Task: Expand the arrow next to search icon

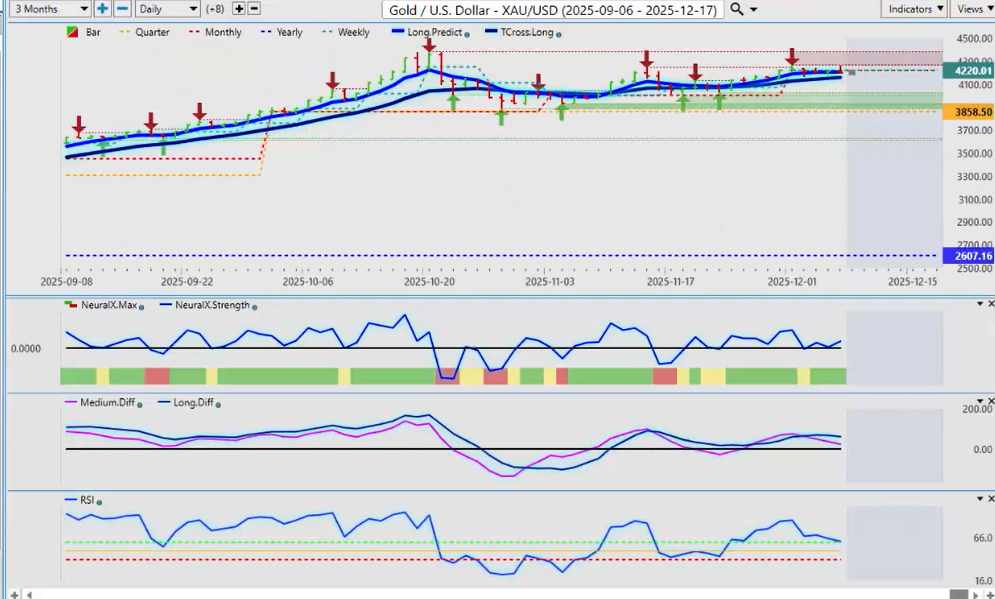Action: (752, 9)
